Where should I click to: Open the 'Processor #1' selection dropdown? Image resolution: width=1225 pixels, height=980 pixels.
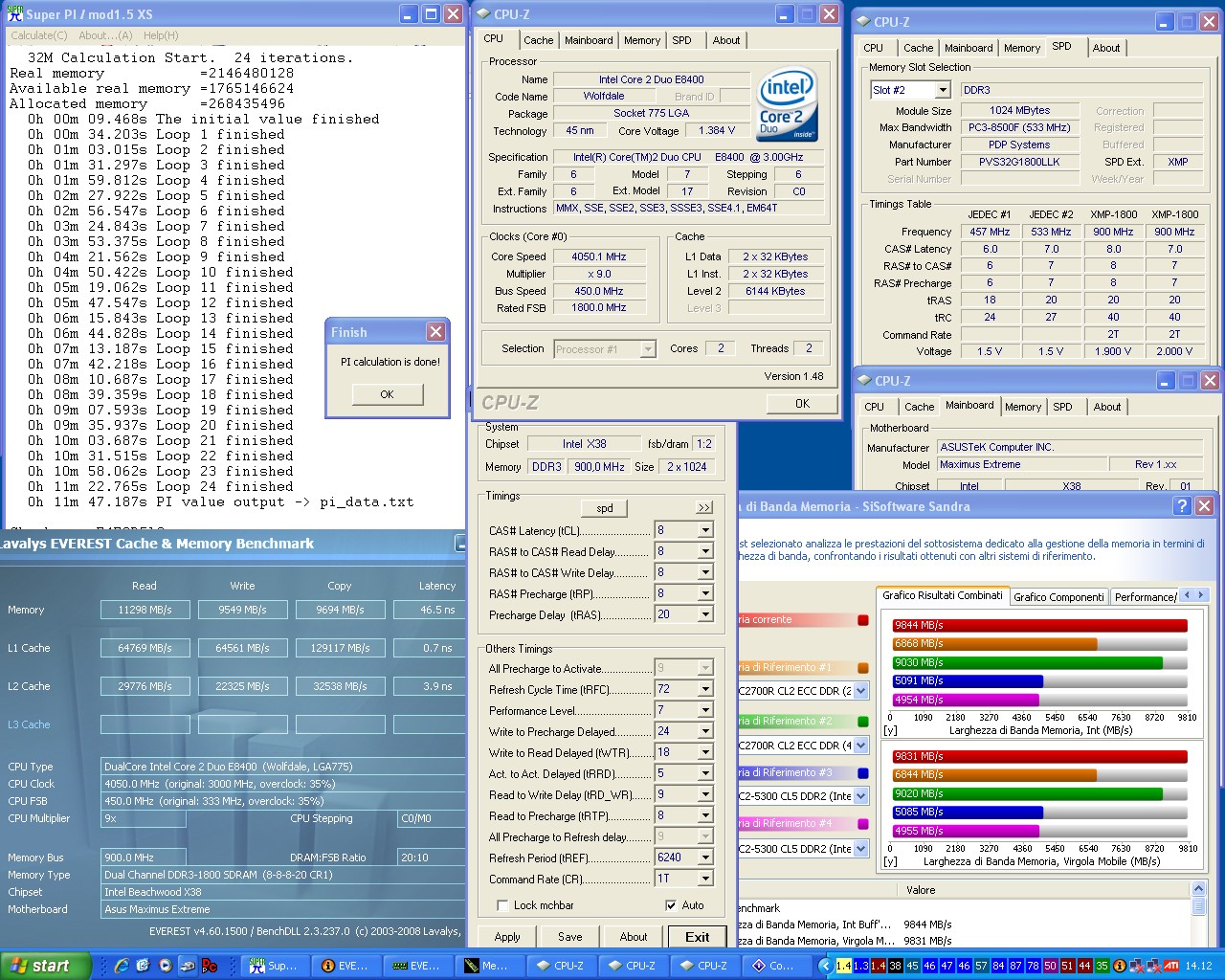(648, 349)
